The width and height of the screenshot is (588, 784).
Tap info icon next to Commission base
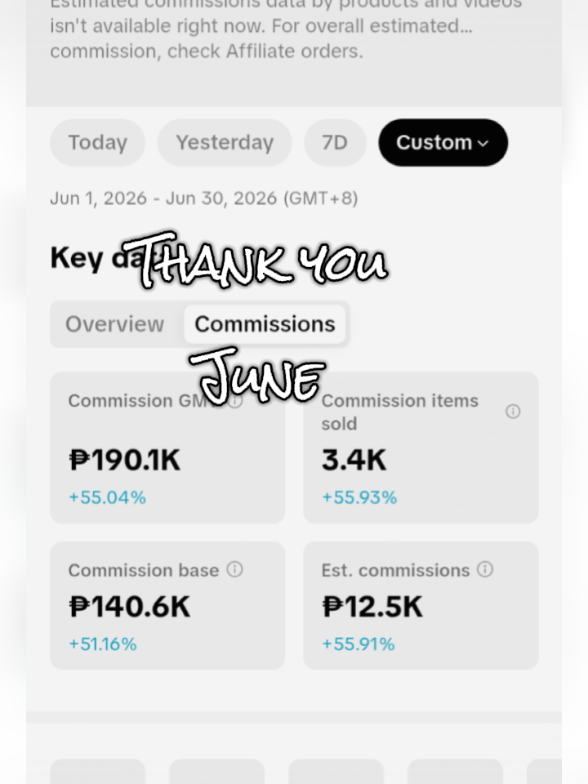coord(235,570)
